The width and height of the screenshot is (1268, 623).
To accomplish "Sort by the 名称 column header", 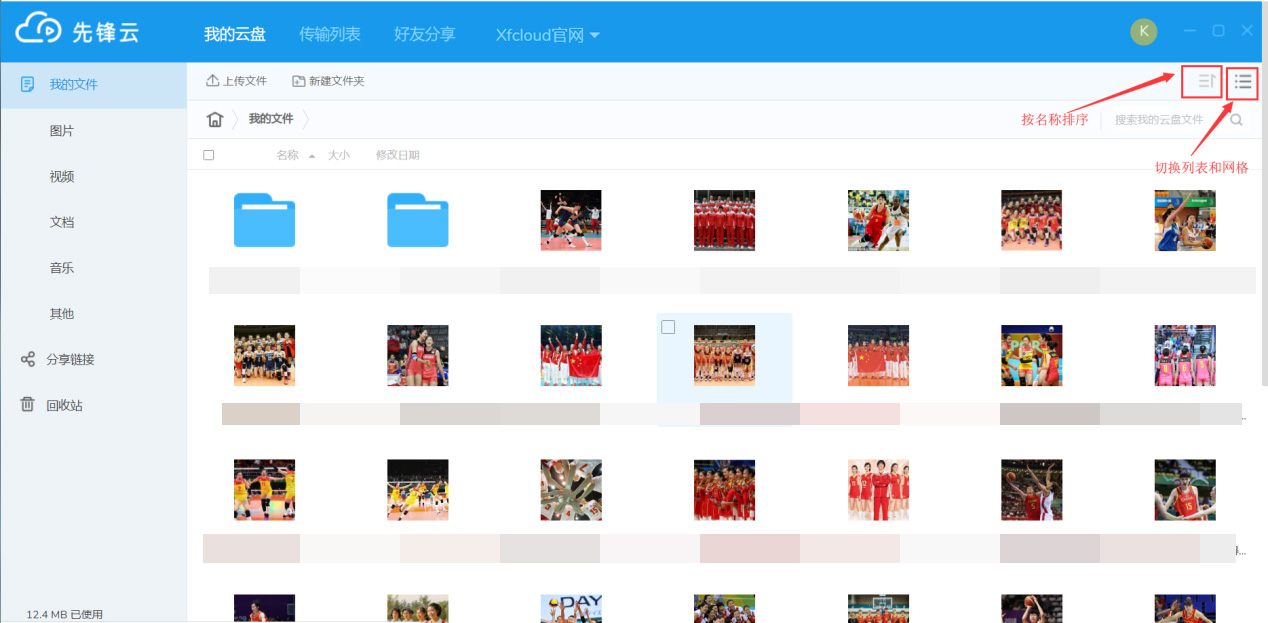I will tap(288, 155).
